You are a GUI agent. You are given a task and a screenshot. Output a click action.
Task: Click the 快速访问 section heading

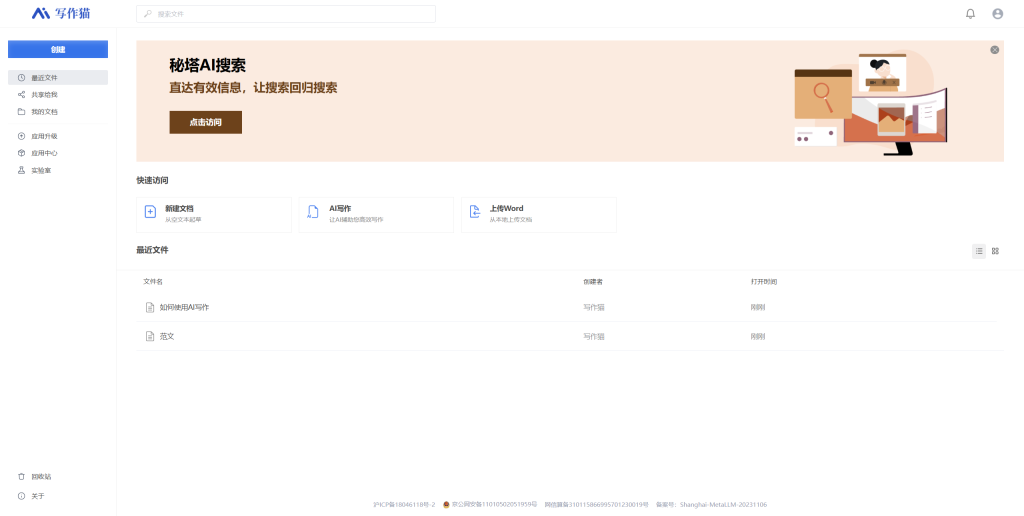pyautogui.click(x=152, y=180)
